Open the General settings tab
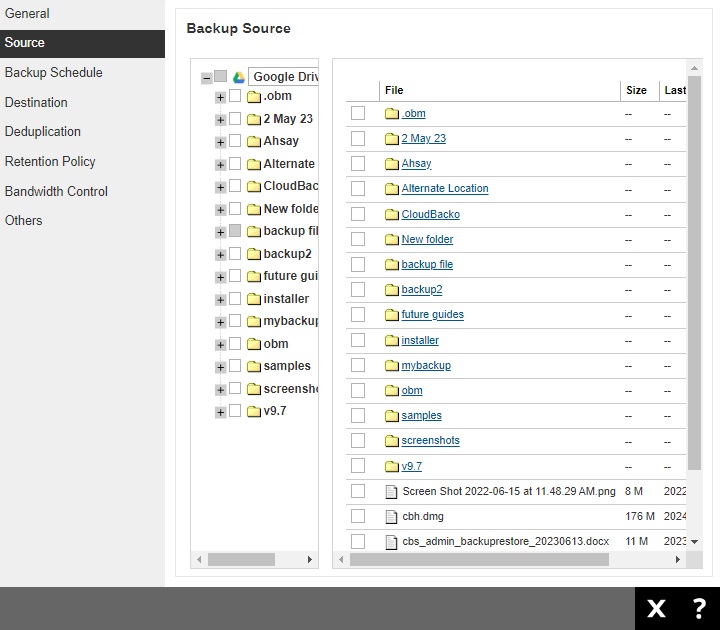 [x=82, y=13]
